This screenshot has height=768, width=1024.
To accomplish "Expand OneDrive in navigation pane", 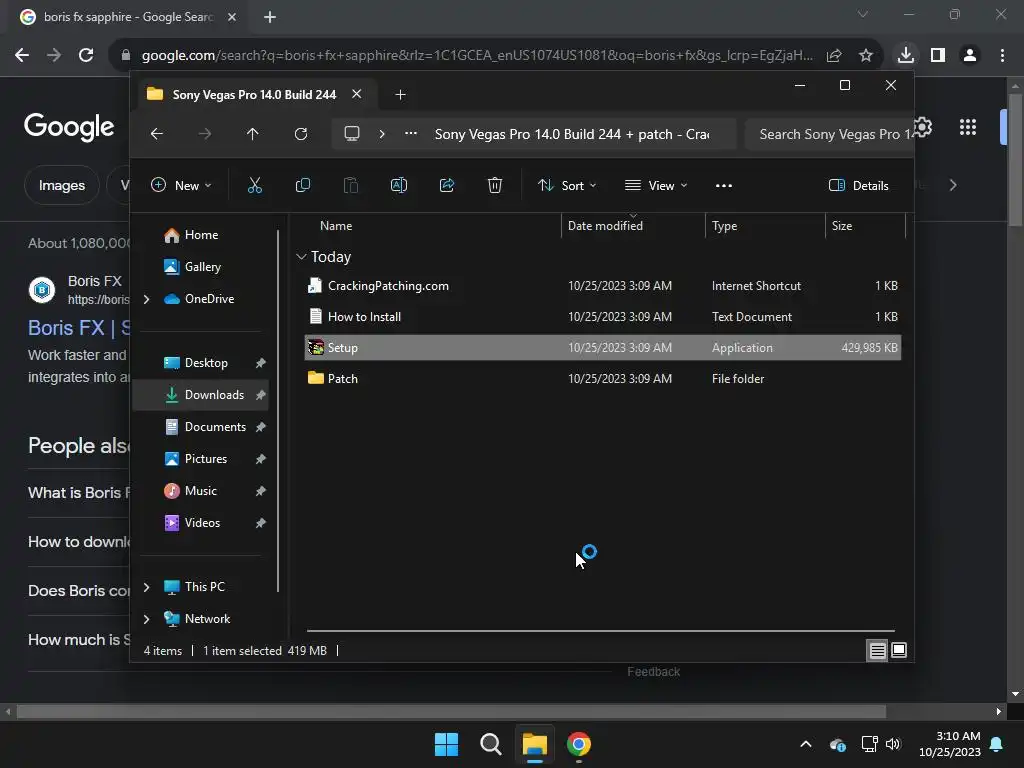I will pos(146,299).
